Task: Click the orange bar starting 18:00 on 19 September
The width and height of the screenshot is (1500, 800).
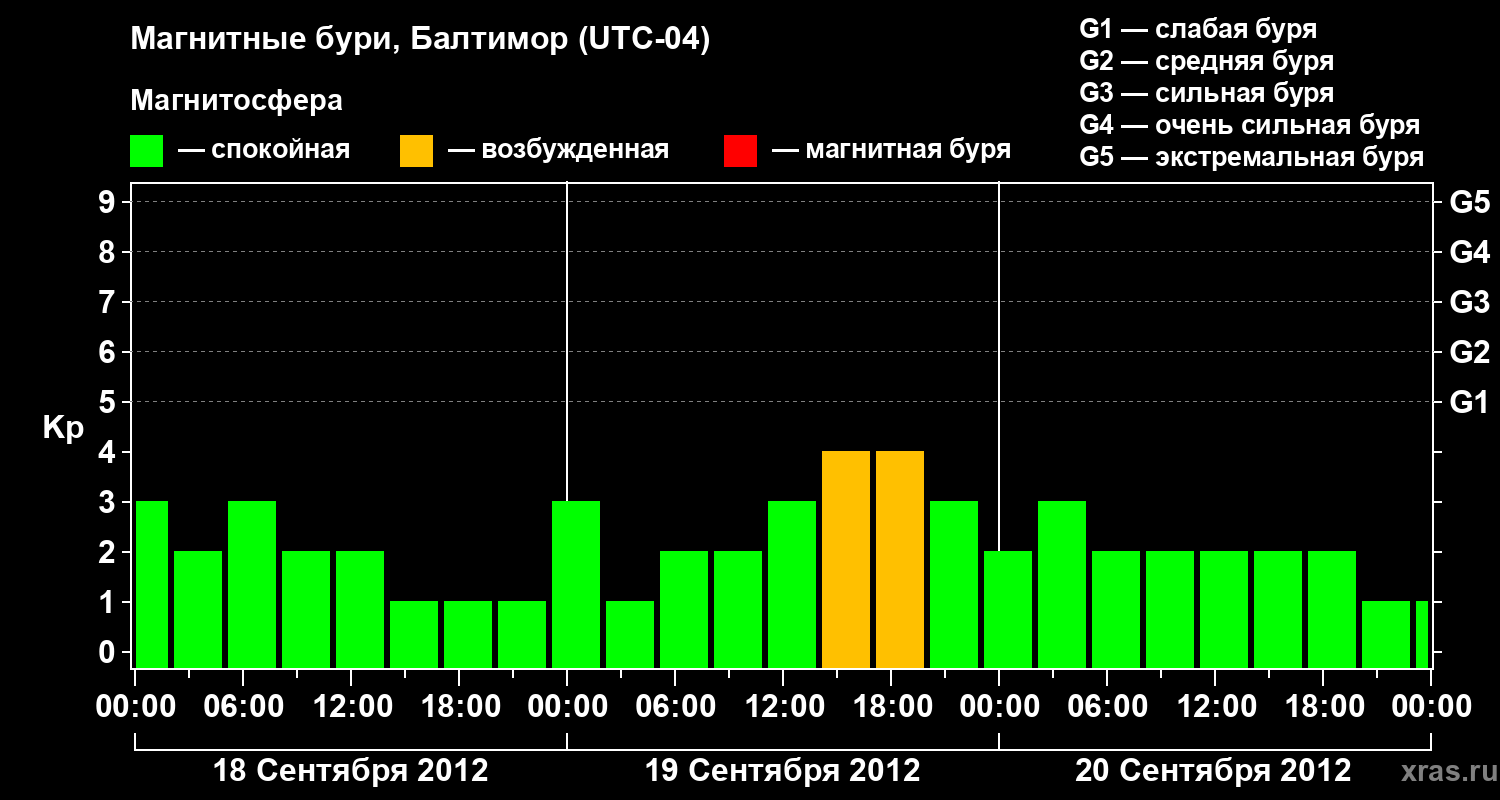Action: click(900, 560)
